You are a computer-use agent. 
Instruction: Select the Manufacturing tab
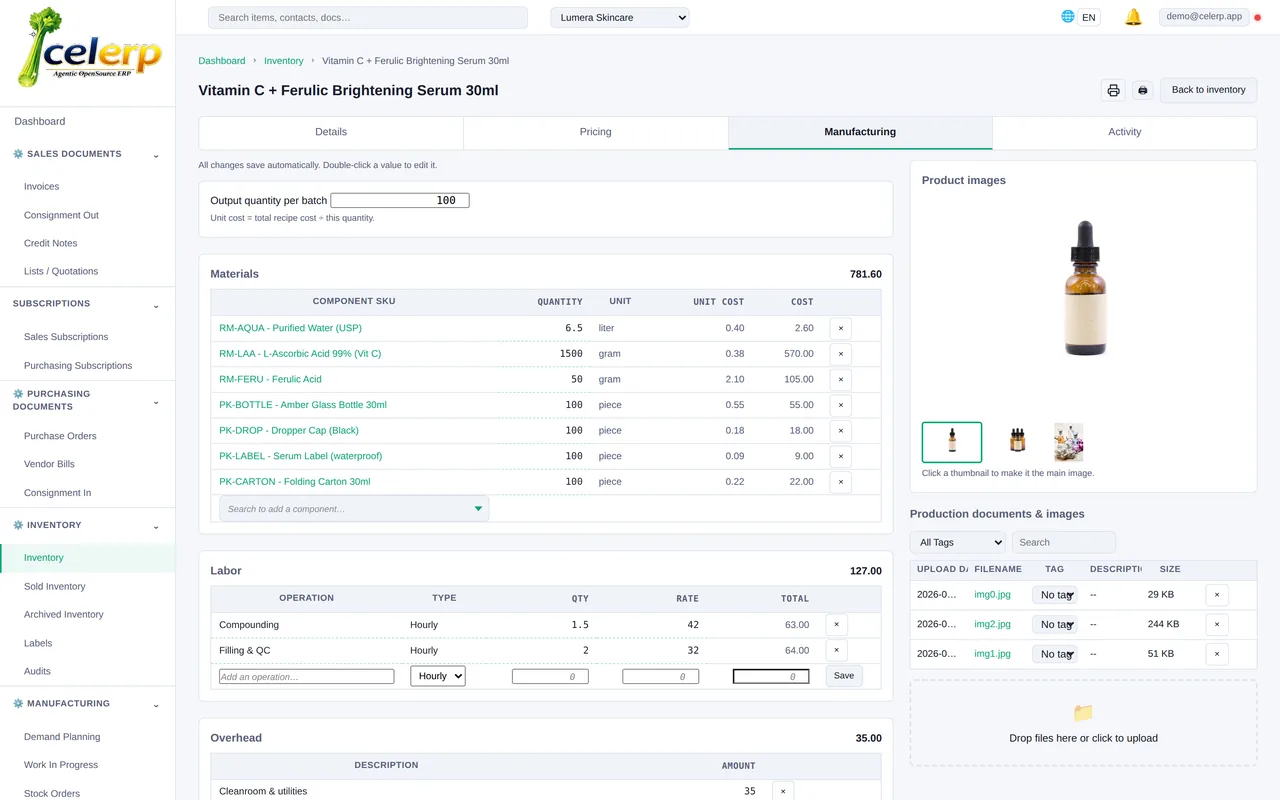(860, 132)
